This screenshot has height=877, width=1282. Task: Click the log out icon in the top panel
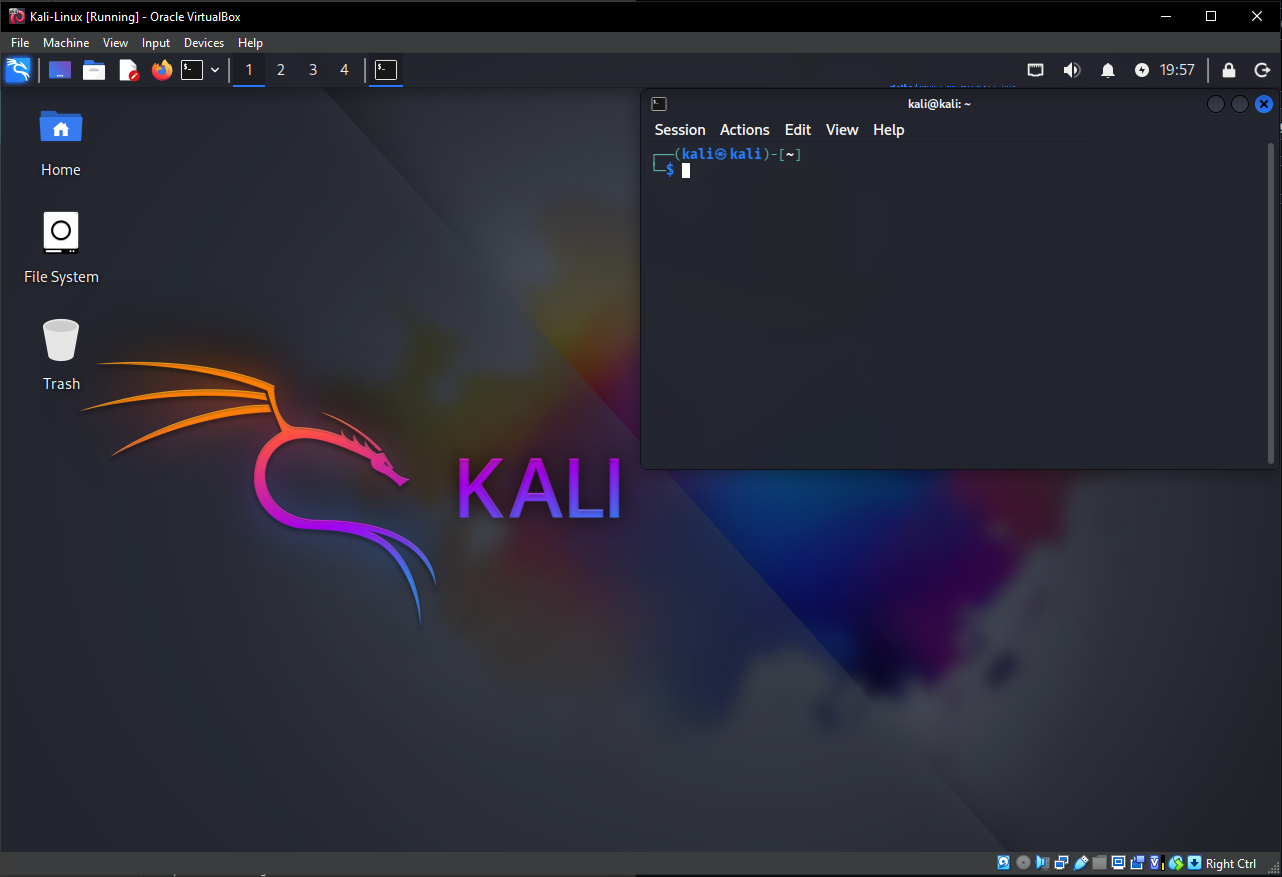point(1261,70)
